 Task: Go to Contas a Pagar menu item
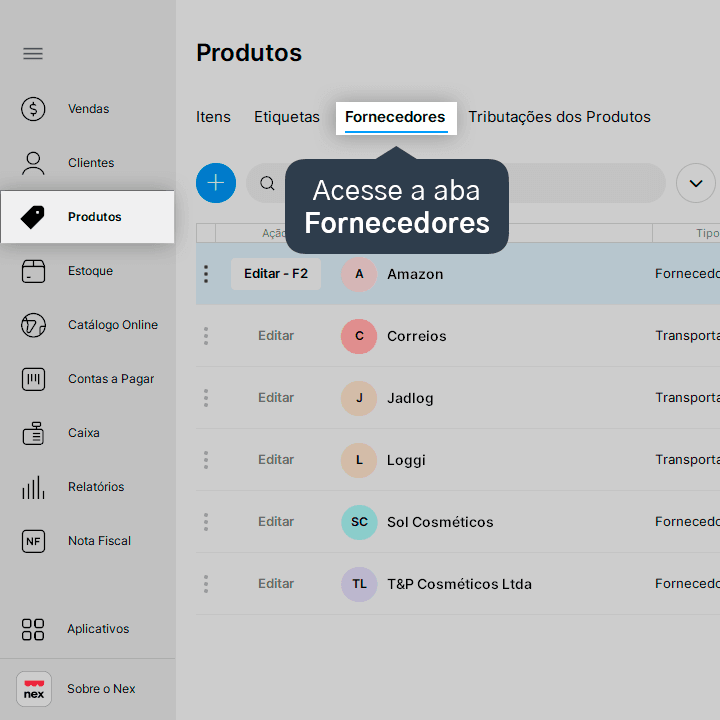tap(111, 379)
